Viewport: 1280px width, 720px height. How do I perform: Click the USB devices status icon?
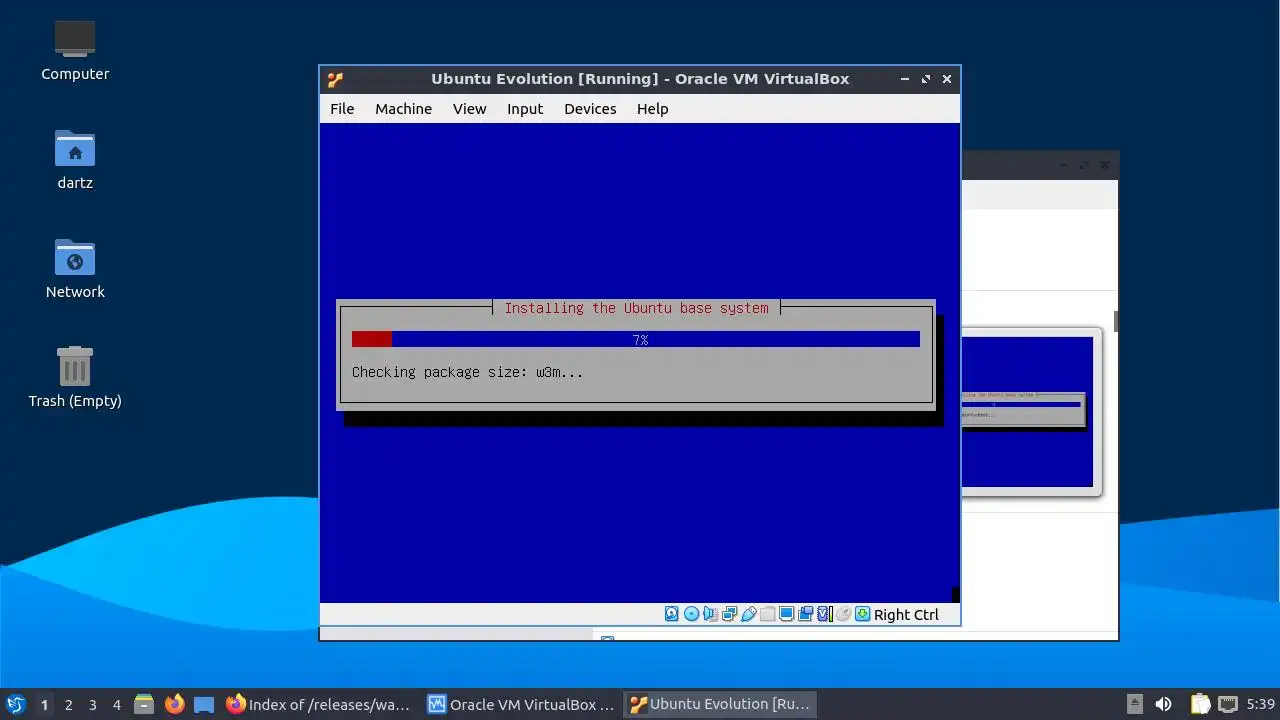tap(748, 614)
